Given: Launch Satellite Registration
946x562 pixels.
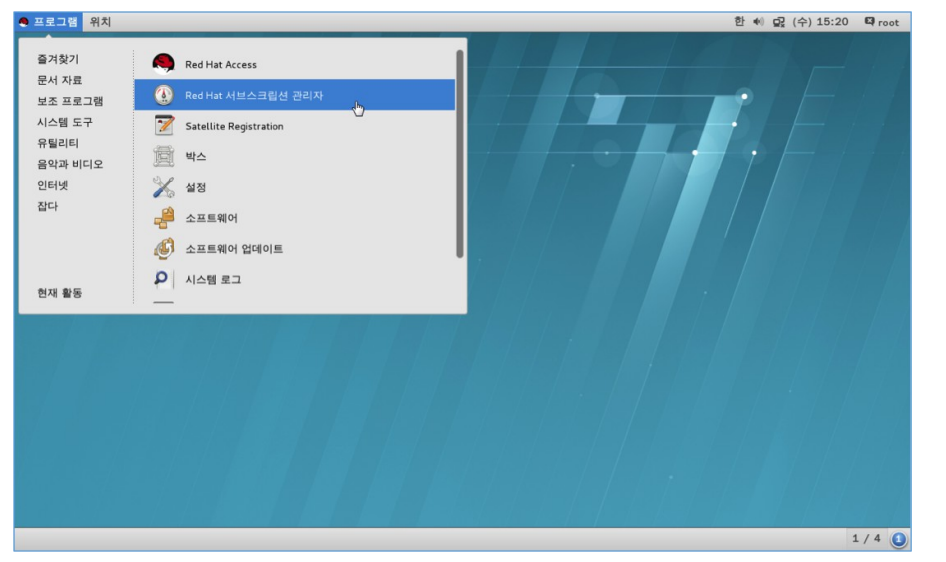Looking at the screenshot, I should (x=294, y=125).
